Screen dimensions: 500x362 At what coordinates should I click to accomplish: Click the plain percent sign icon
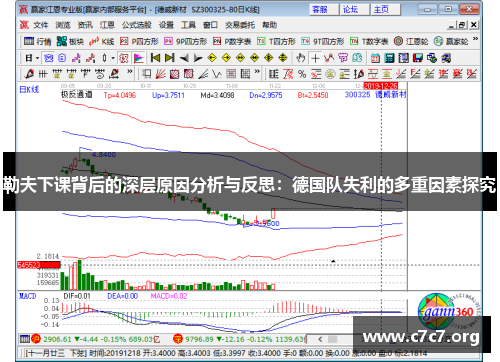click(302, 74)
